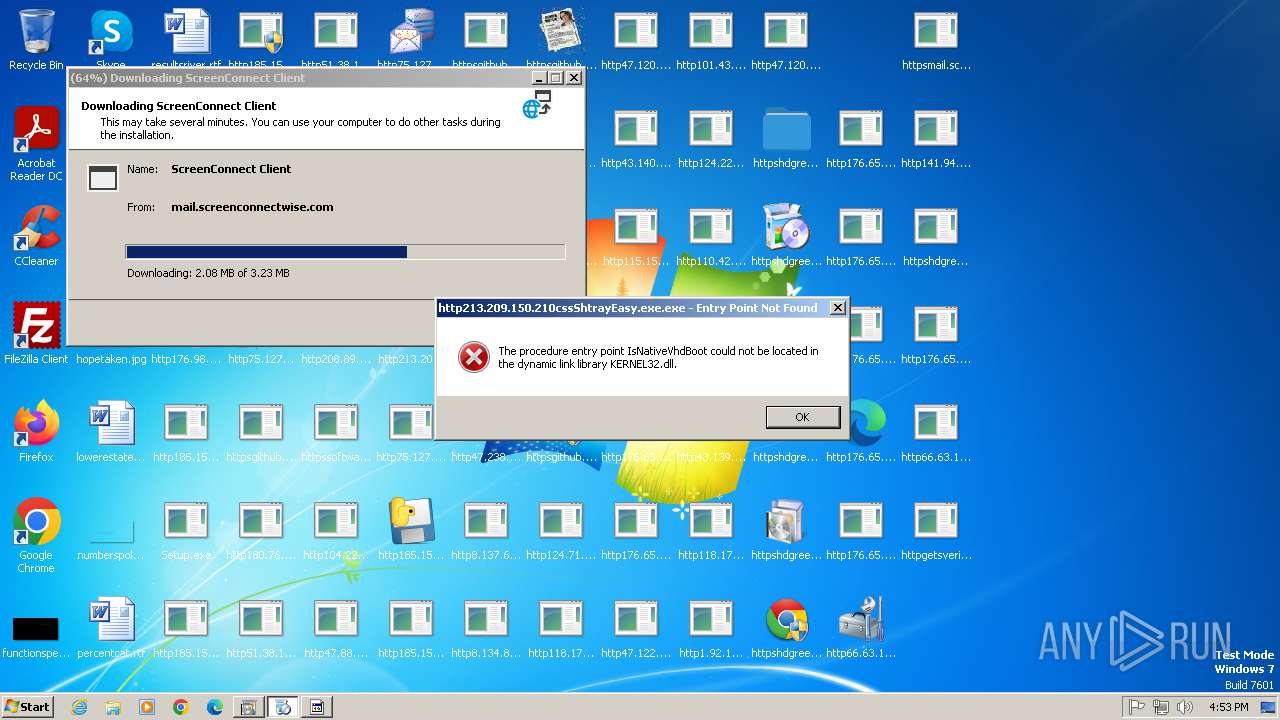Select the hopetaken.jpg file label

[x=111, y=359]
